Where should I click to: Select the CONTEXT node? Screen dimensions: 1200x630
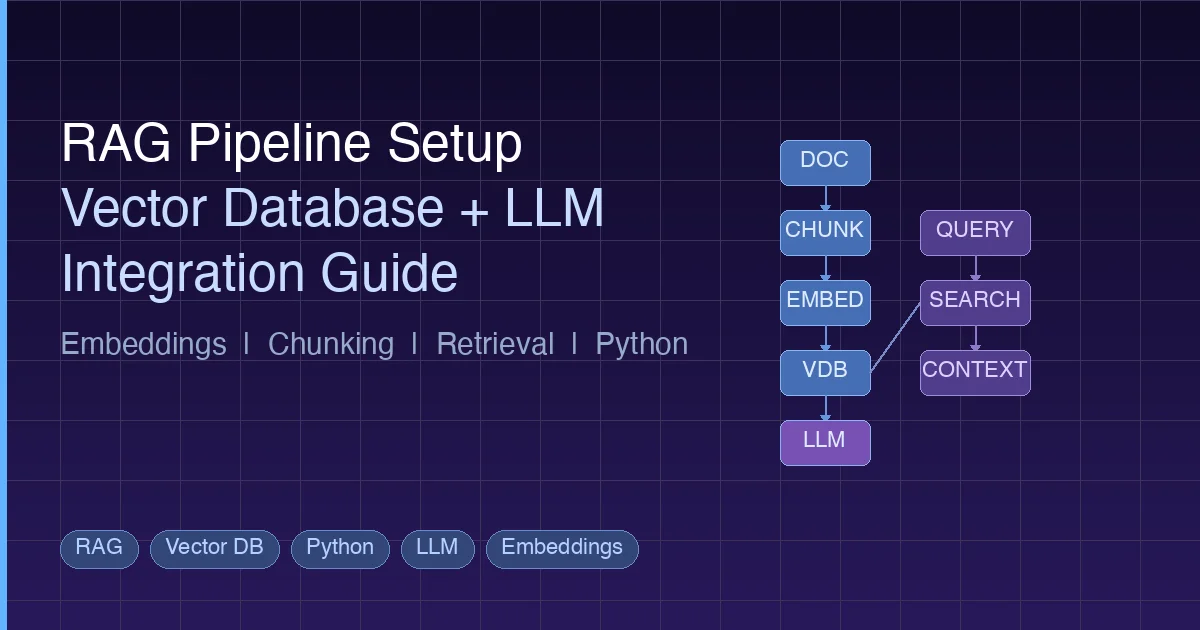(975, 372)
